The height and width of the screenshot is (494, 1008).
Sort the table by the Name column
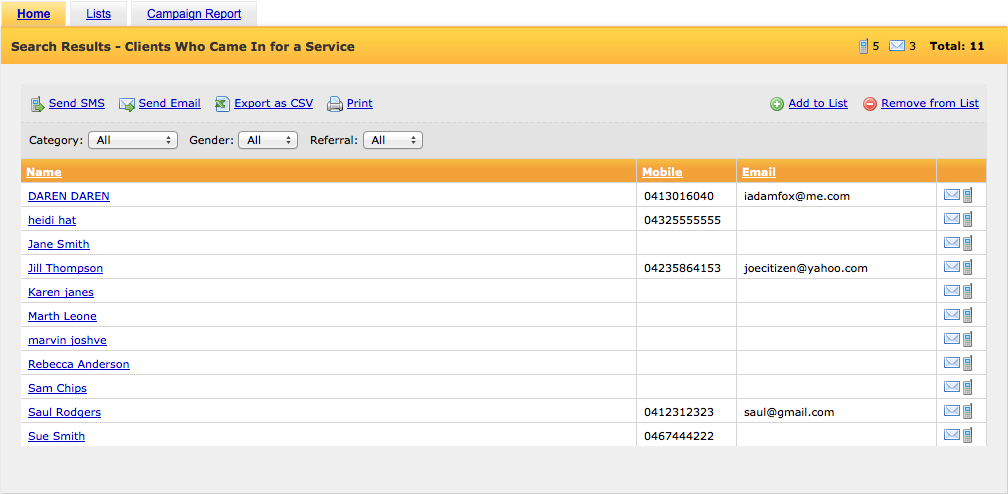pyautogui.click(x=44, y=172)
